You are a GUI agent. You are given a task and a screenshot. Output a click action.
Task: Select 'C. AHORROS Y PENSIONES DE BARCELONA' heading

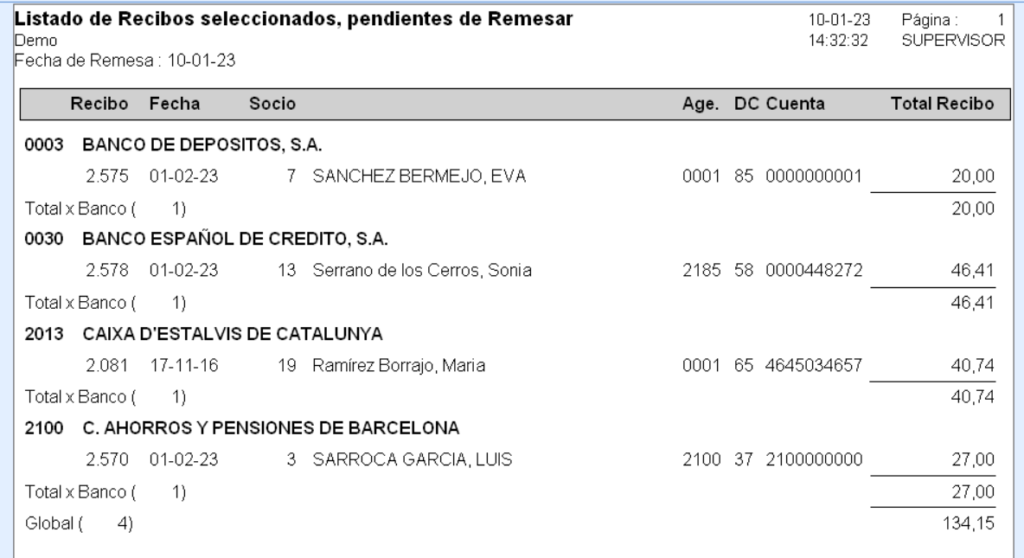(x=270, y=428)
